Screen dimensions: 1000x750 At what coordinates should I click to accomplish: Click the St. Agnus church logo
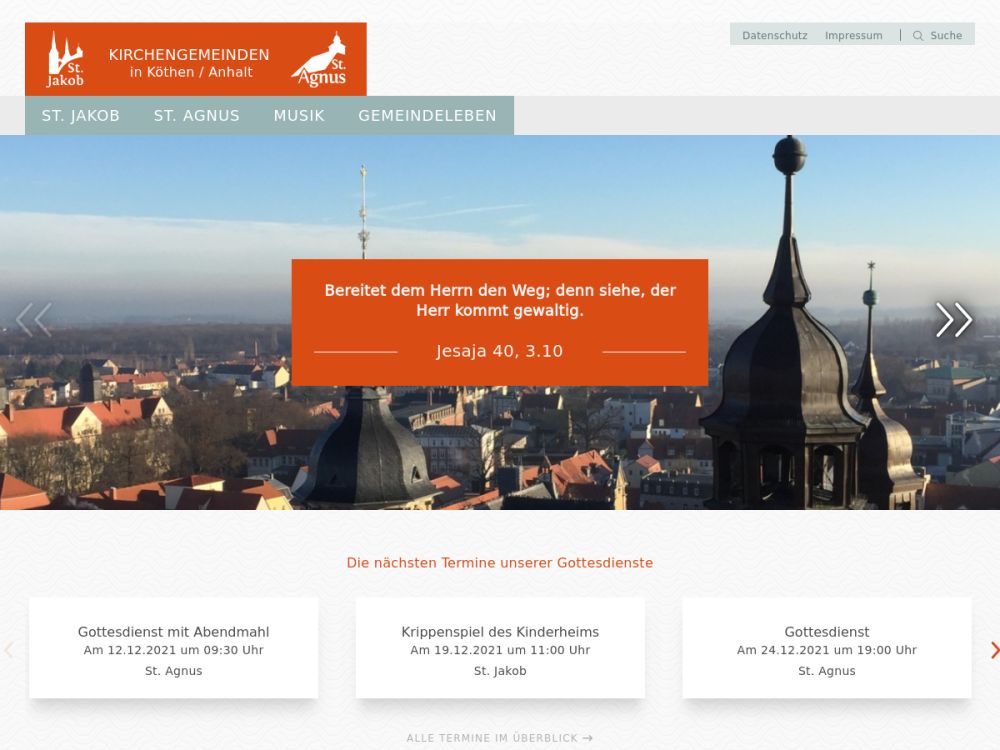(x=320, y=60)
